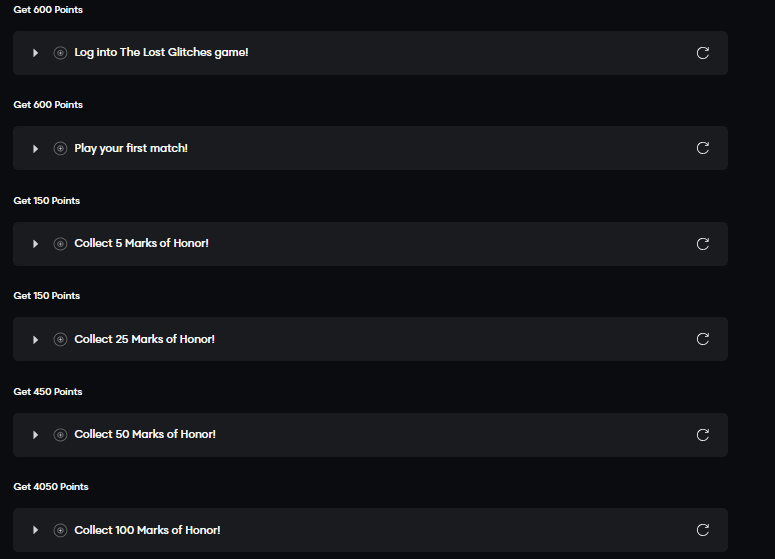Click circle plus icon beside Collect 25 Marks
This screenshot has width=775, height=559.
coord(60,339)
